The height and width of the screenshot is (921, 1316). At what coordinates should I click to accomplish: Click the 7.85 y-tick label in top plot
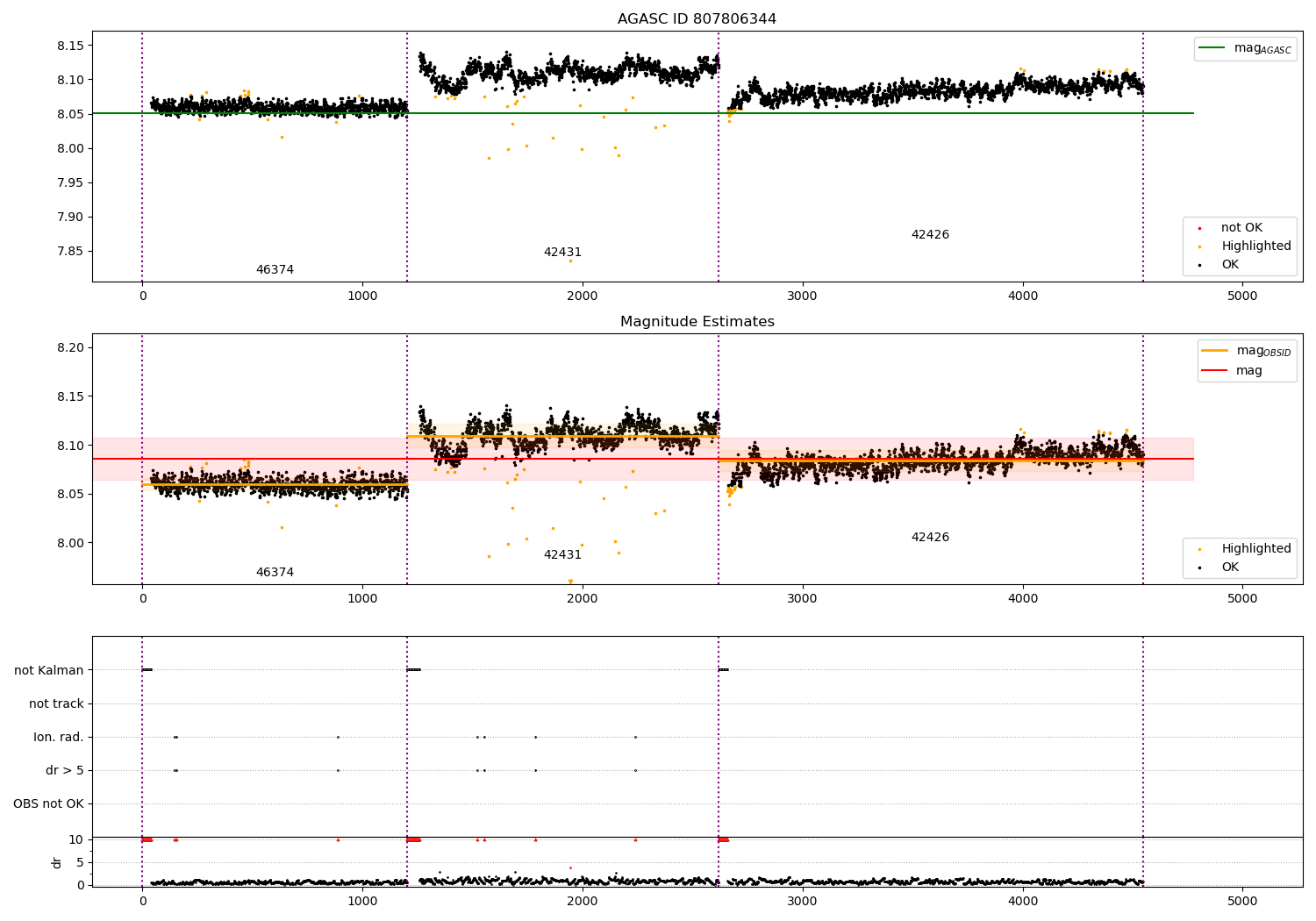(68, 251)
